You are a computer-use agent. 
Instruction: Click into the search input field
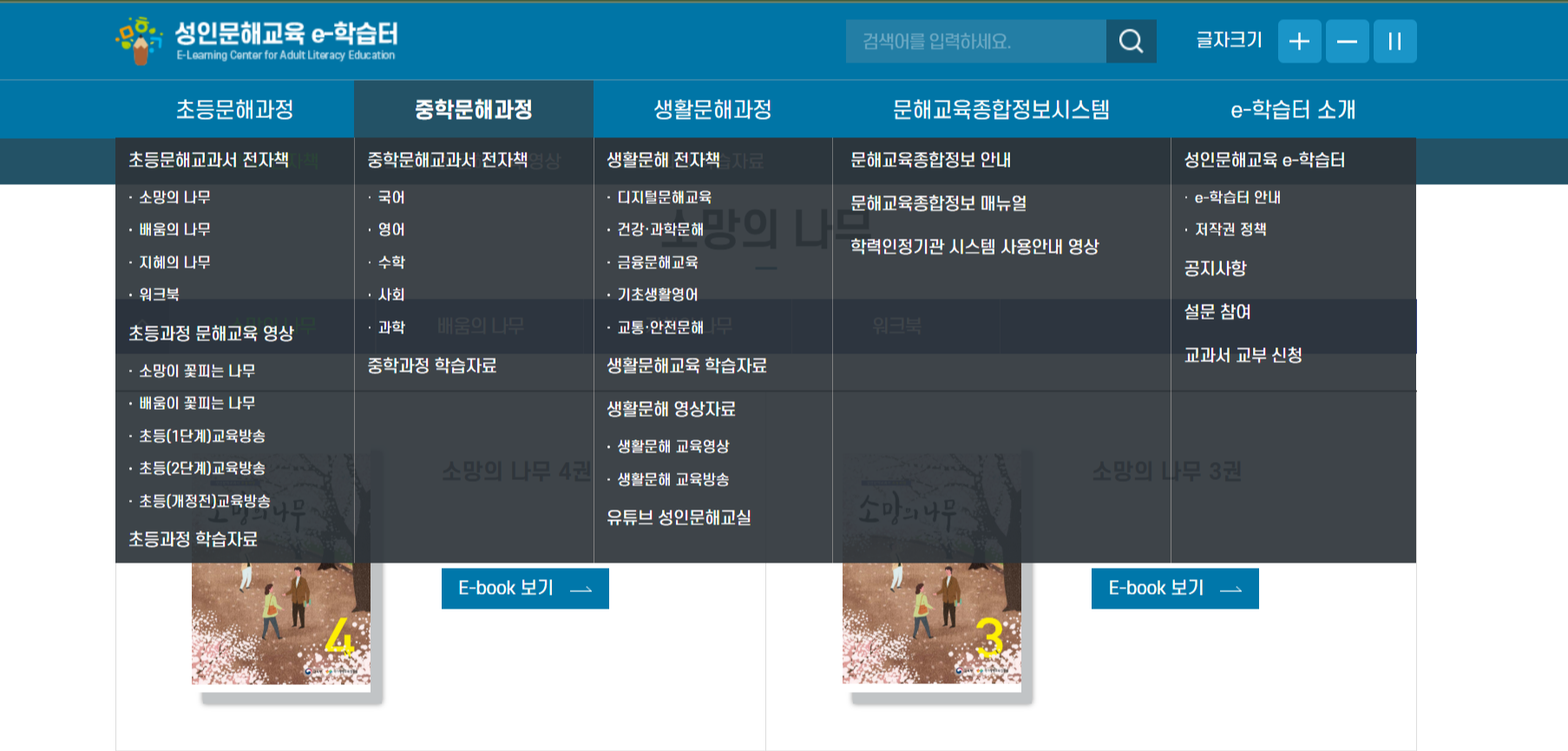point(975,41)
